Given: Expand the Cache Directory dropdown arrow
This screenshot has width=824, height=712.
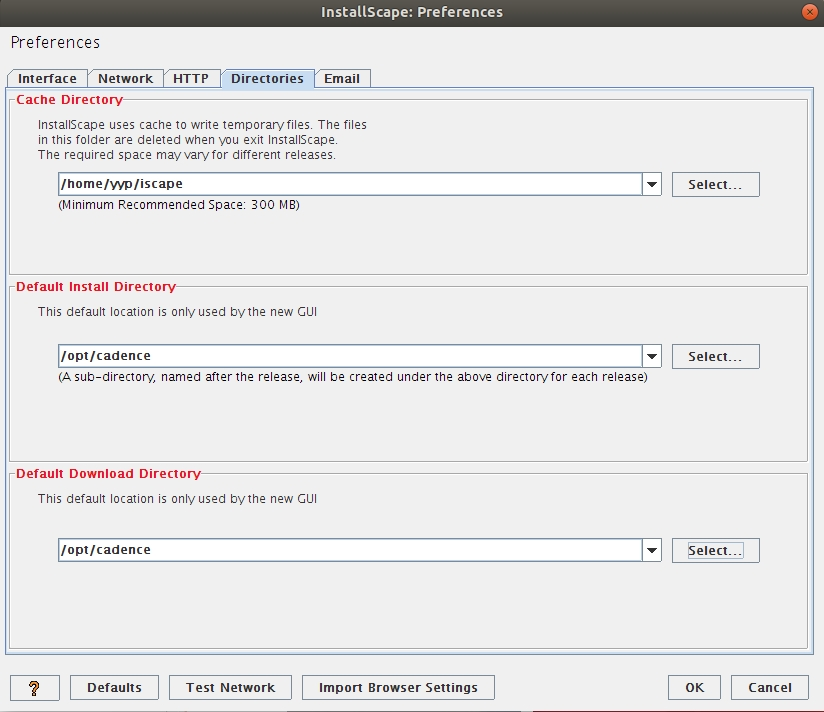Looking at the screenshot, I should point(652,184).
